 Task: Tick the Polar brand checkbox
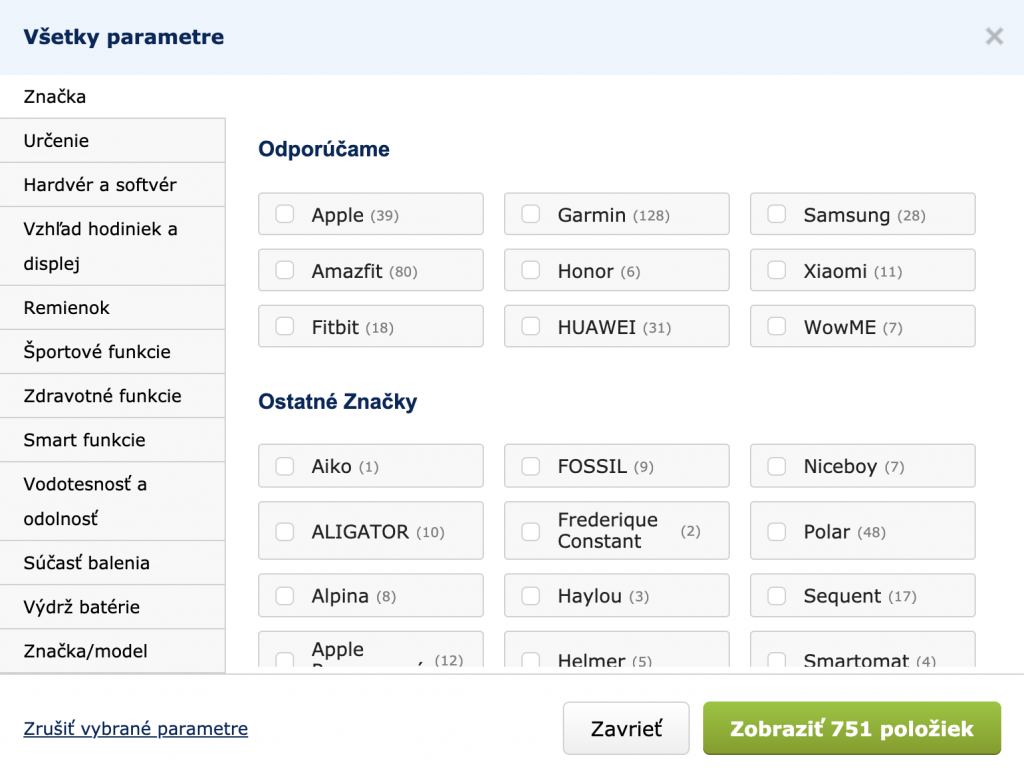pos(777,531)
